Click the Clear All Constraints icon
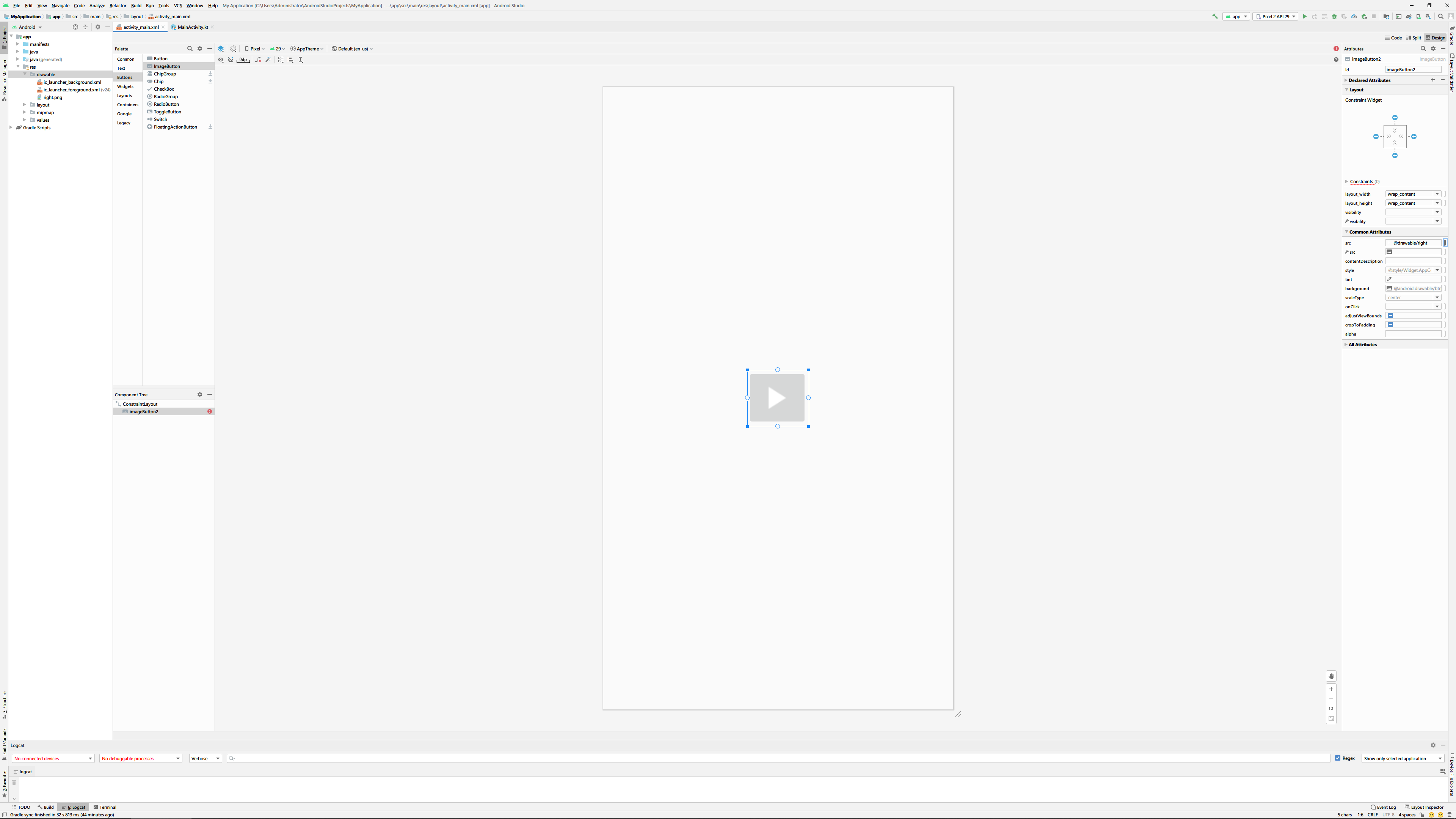The height and width of the screenshot is (819, 1456). click(258, 60)
